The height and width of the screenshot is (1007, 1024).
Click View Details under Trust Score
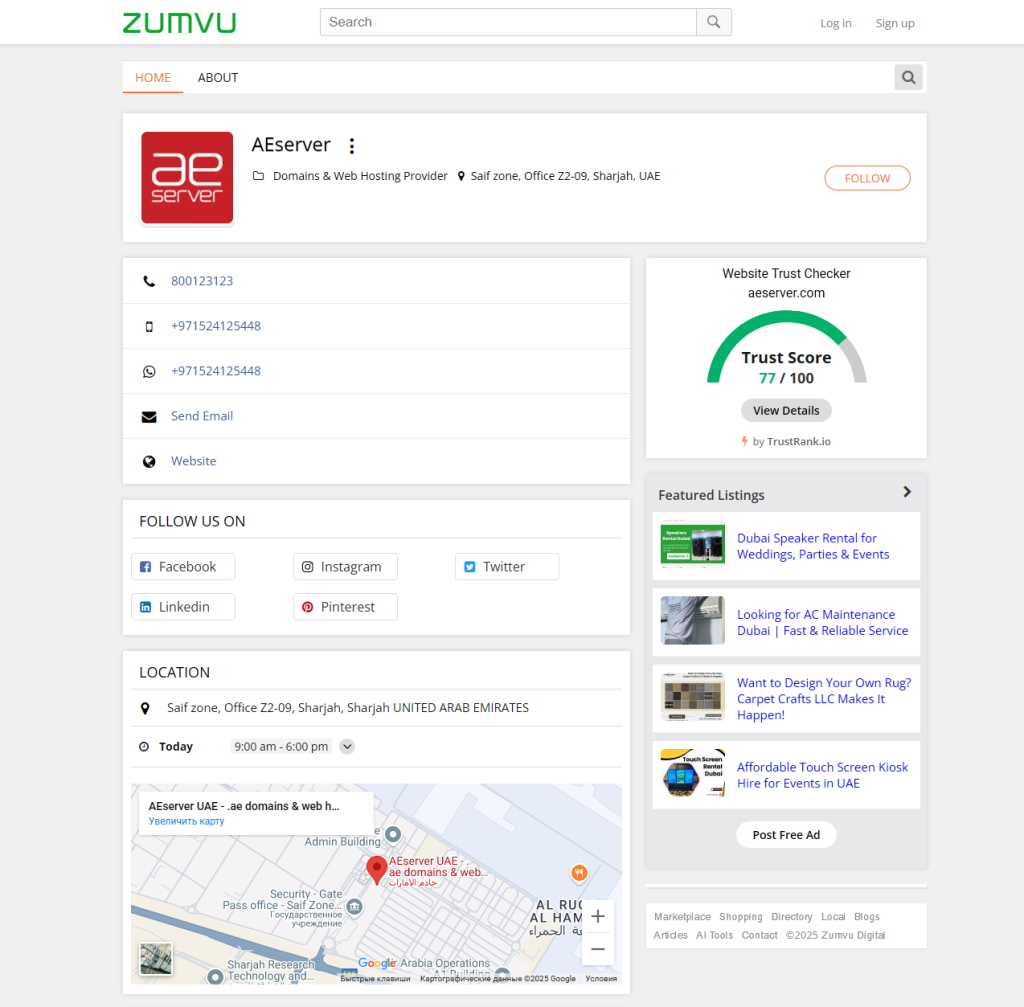(786, 411)
